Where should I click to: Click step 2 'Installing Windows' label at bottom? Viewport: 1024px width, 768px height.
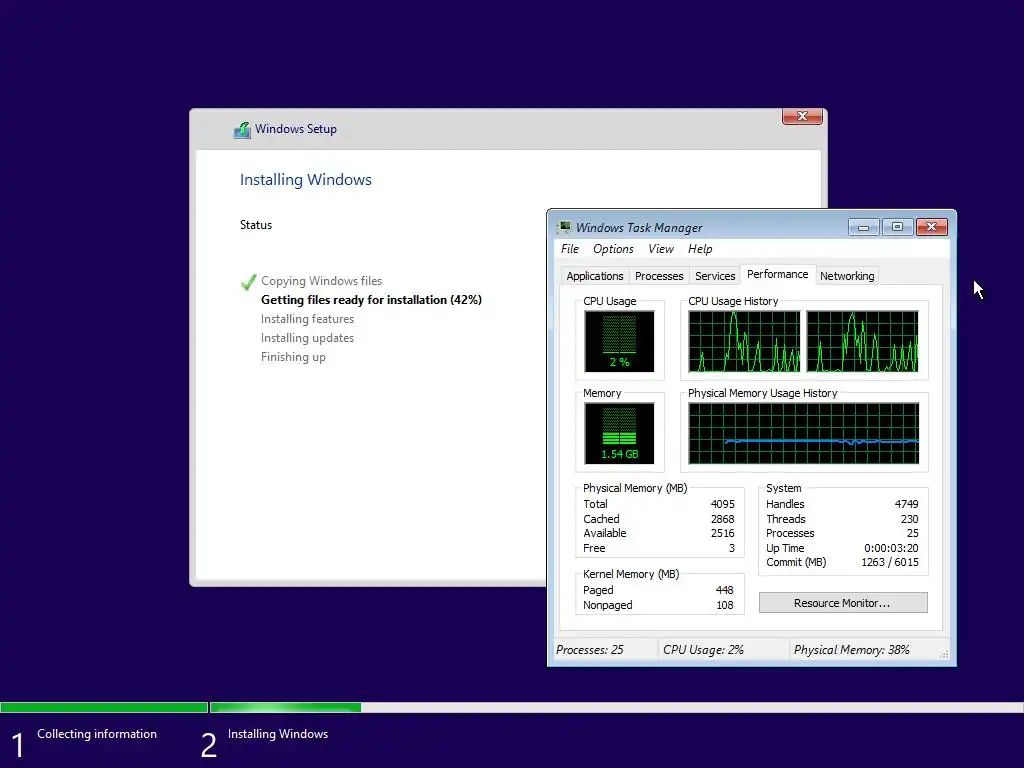[278, 734]
